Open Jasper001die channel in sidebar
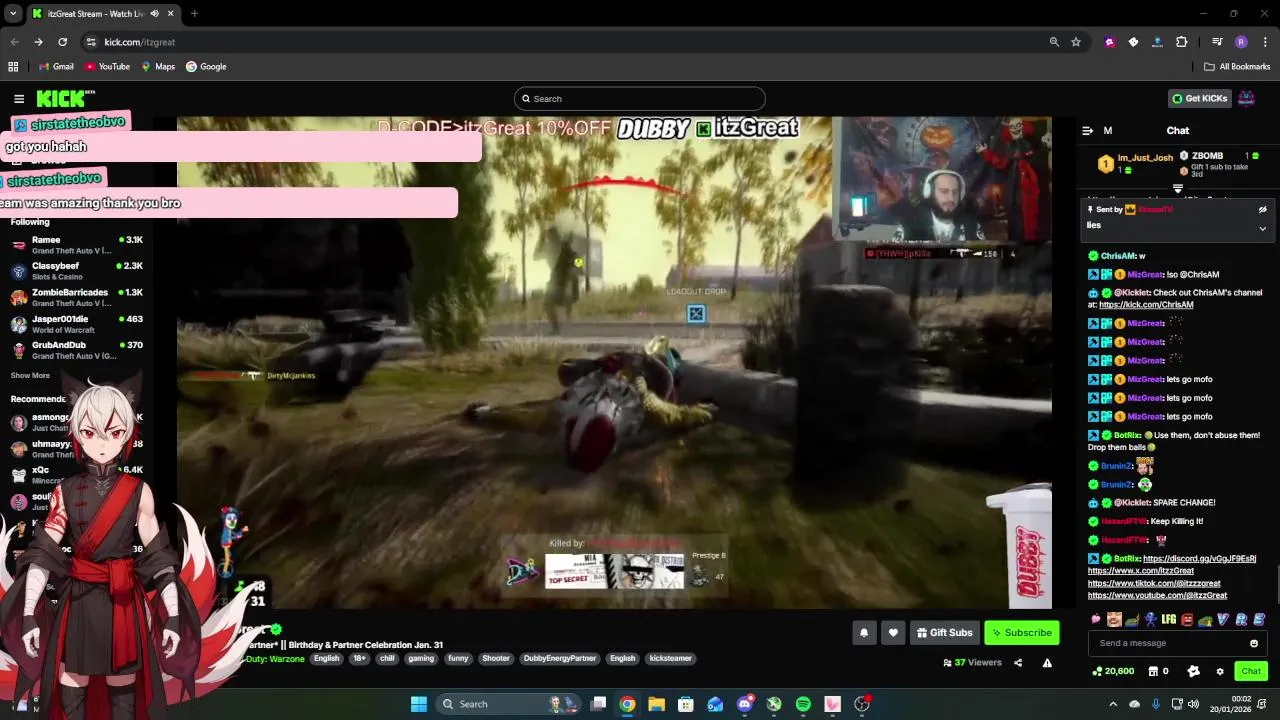 pyautogui.click(x=77, y=324)
